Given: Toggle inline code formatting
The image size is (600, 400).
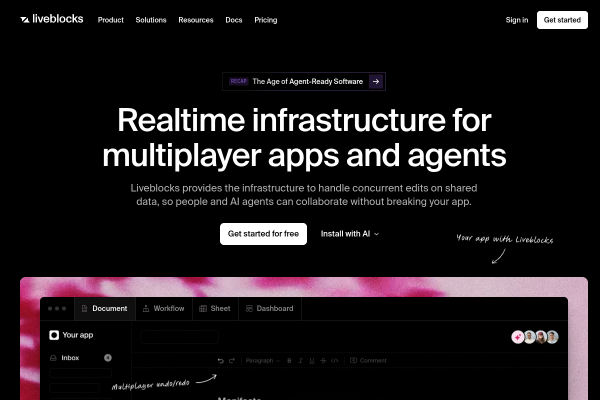Looking at the screenshot, I should coord(335,361).
